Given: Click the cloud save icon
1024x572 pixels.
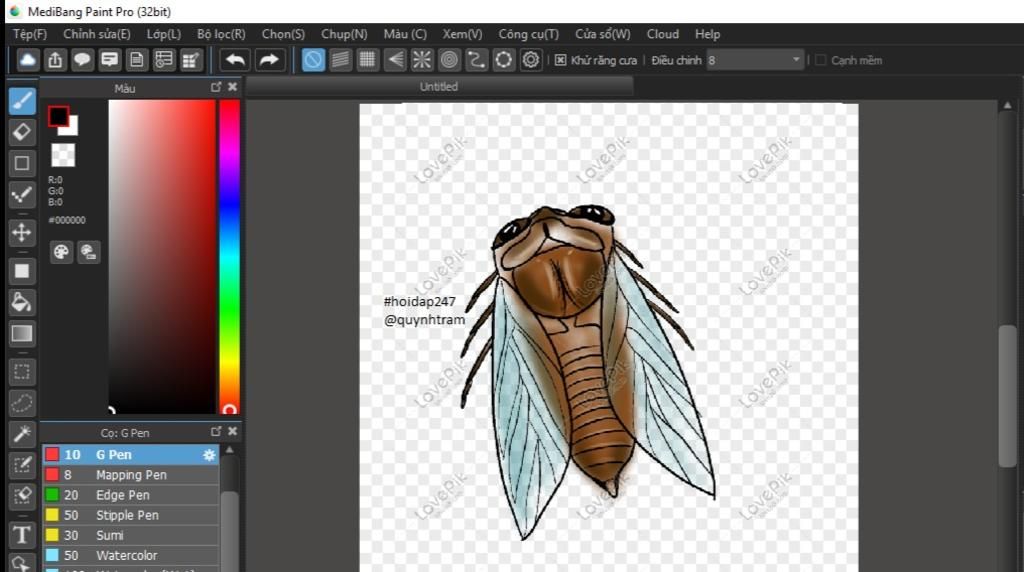Looking at the screenshot, I should click(27, 60).
